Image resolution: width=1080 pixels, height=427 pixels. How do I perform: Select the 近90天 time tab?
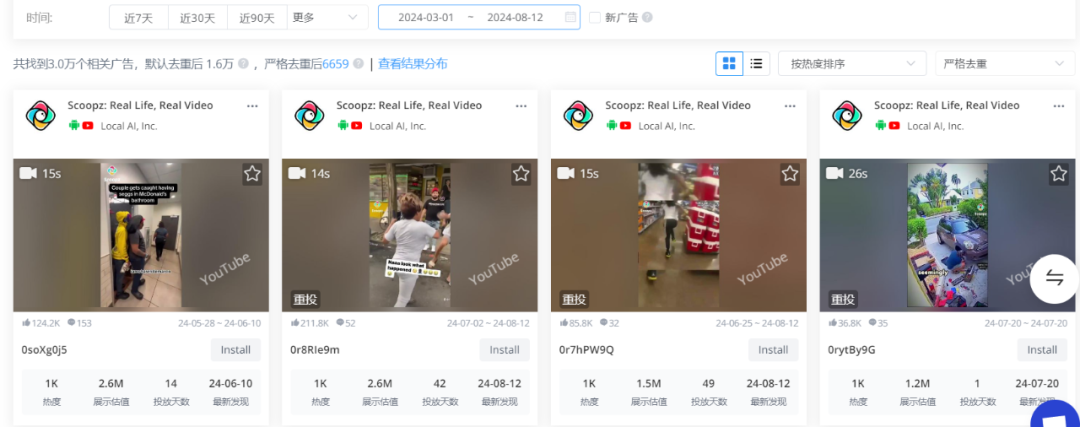point(257,18)
